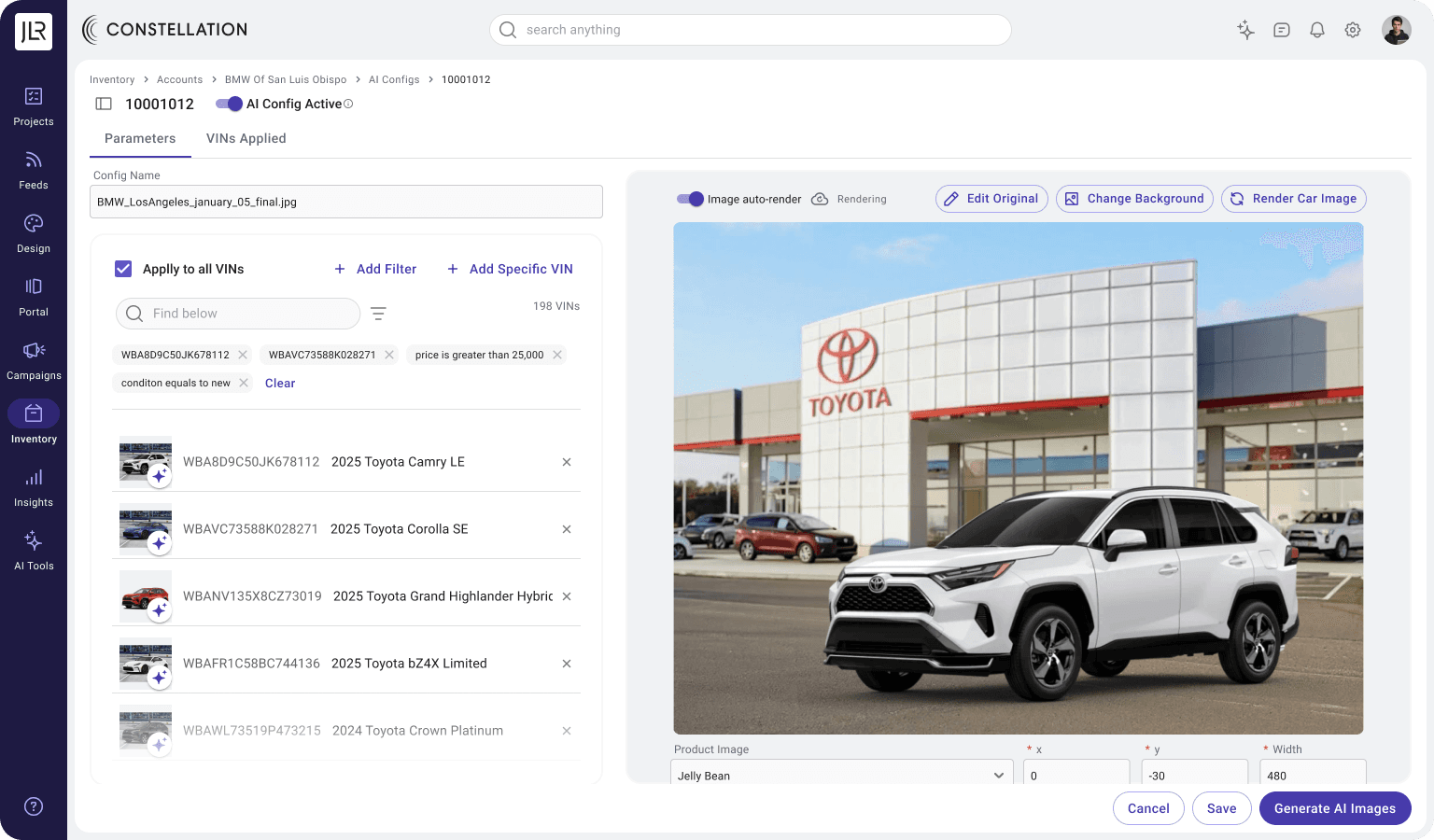This screenshot has height=840, width=1434.
Task: Toggle the Image auto-render switch
Action: 690,199
